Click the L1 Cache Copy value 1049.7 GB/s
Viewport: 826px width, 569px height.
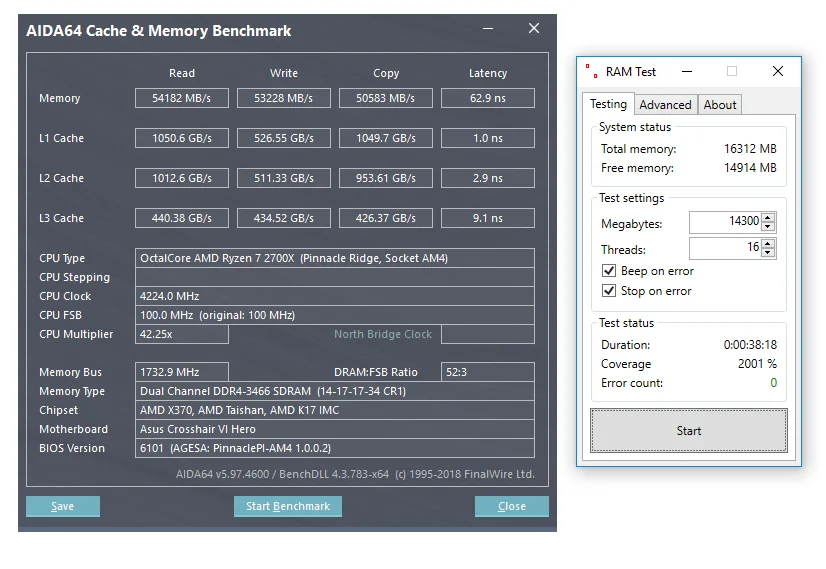click(x=386, y=138)
